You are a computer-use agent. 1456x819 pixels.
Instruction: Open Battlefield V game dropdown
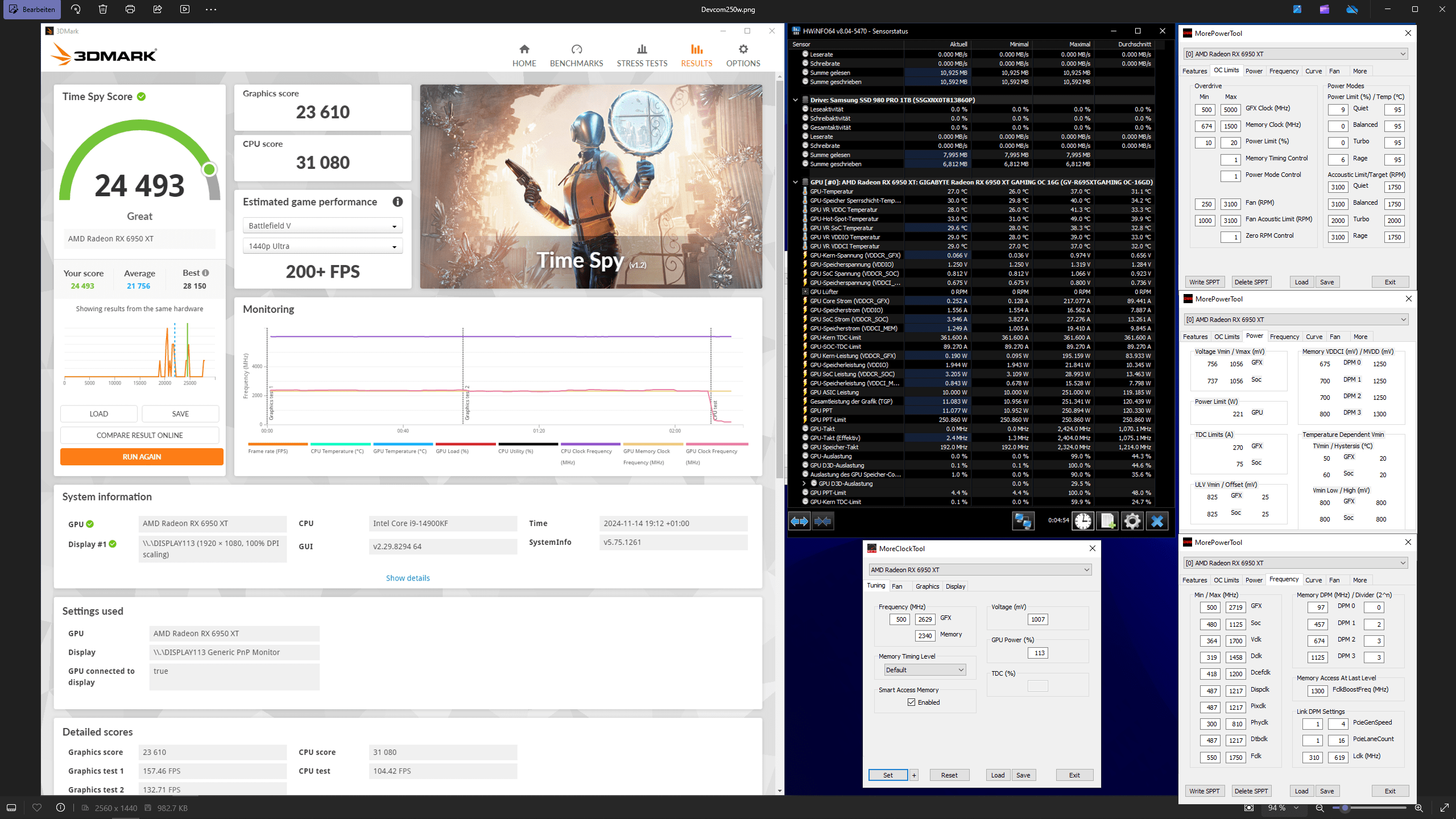click(322, 226)
